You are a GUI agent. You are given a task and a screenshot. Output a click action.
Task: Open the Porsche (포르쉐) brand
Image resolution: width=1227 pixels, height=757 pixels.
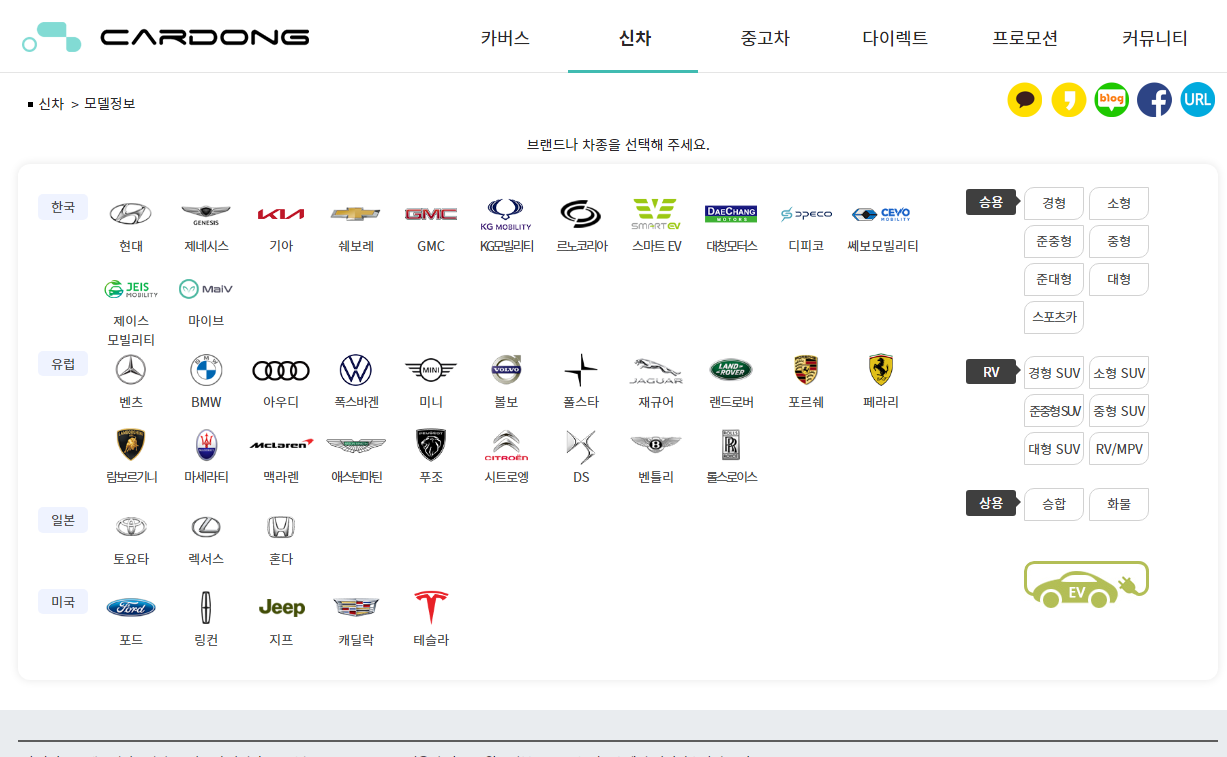click(806, 370)
